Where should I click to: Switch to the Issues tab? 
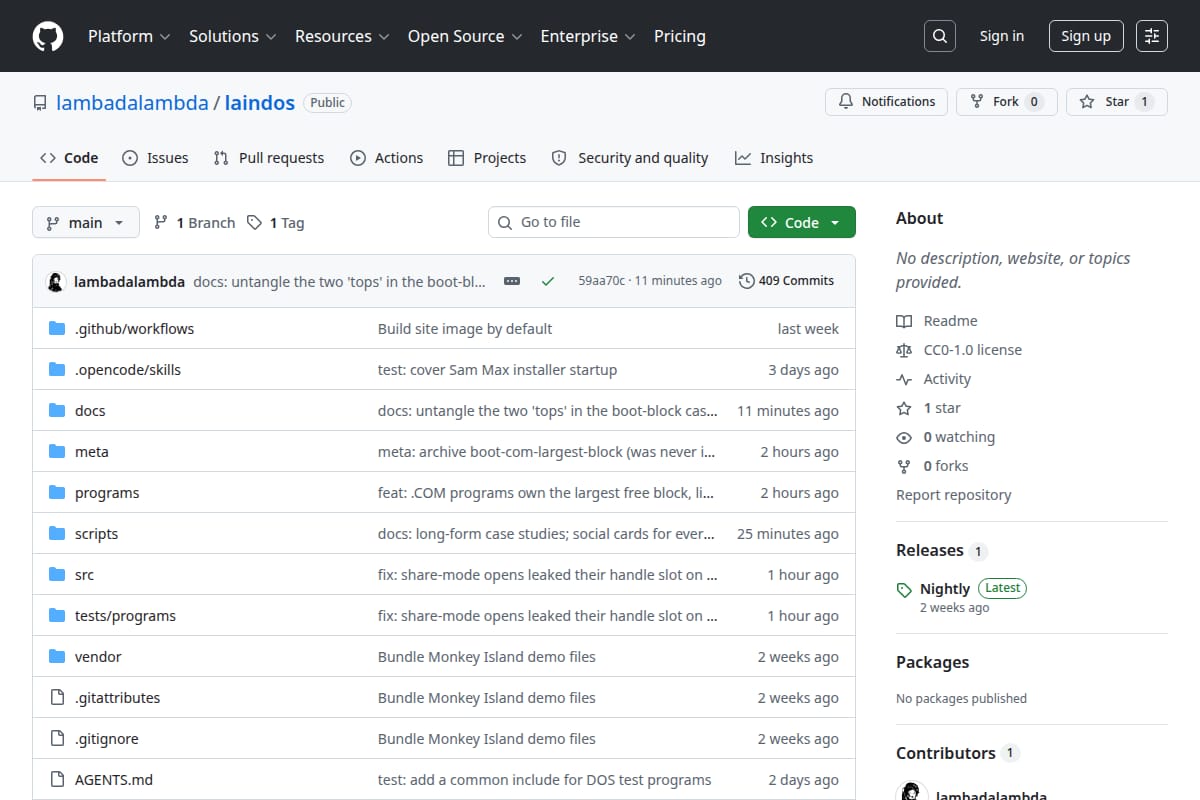(x=155, y=158)
